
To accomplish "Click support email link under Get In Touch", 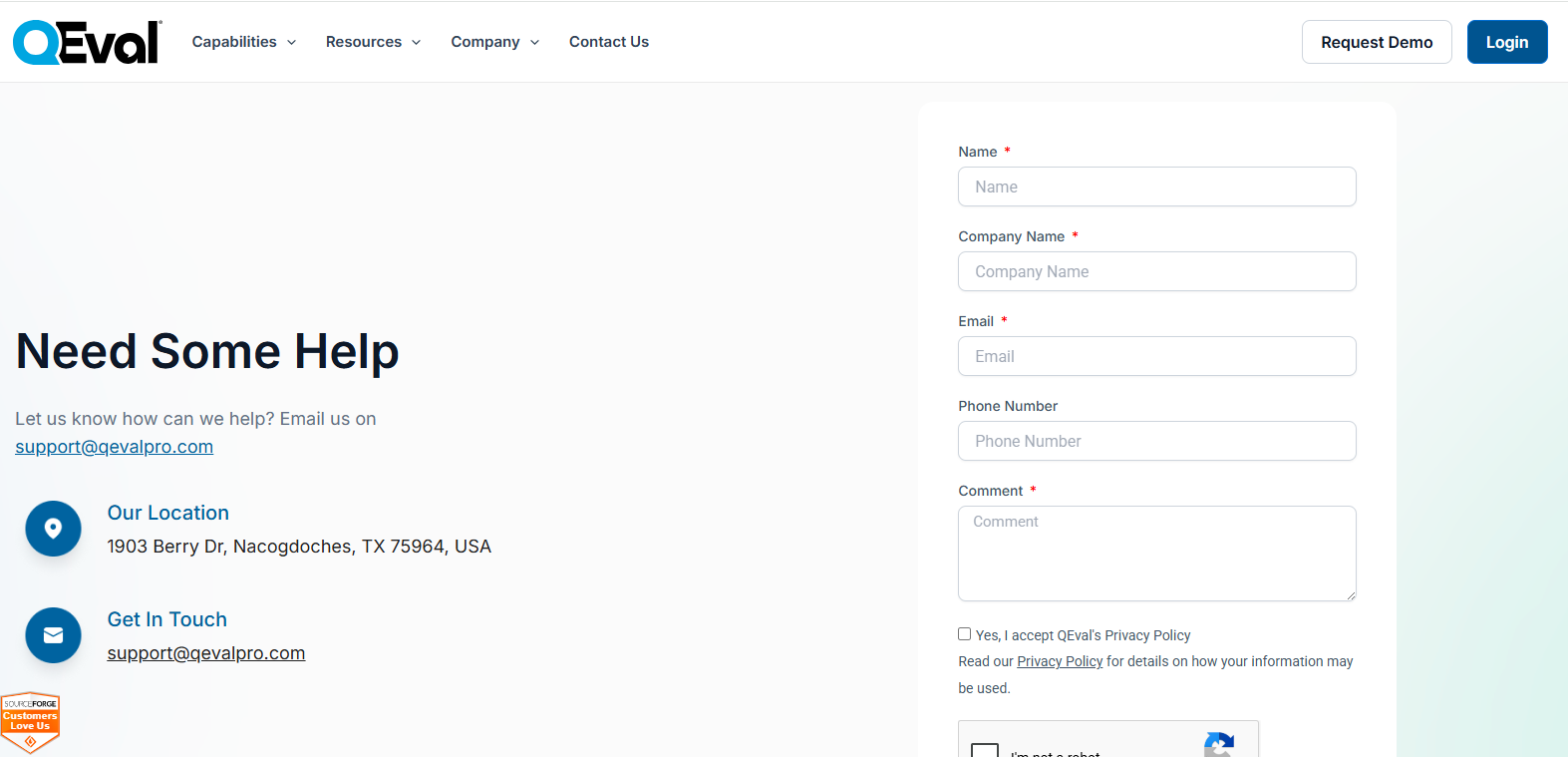I will coord(206,653).
